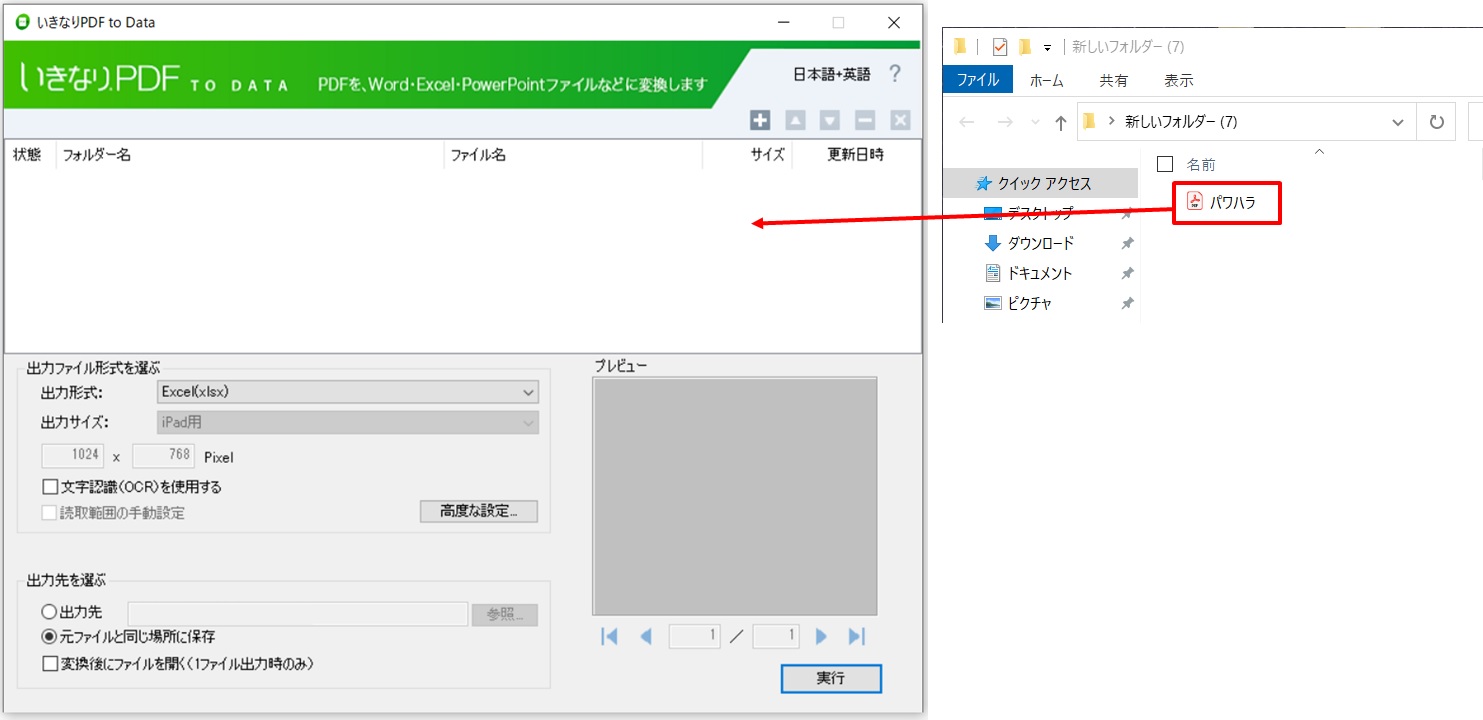
Task: Go to previous preview page
Action: coord(645,636)
